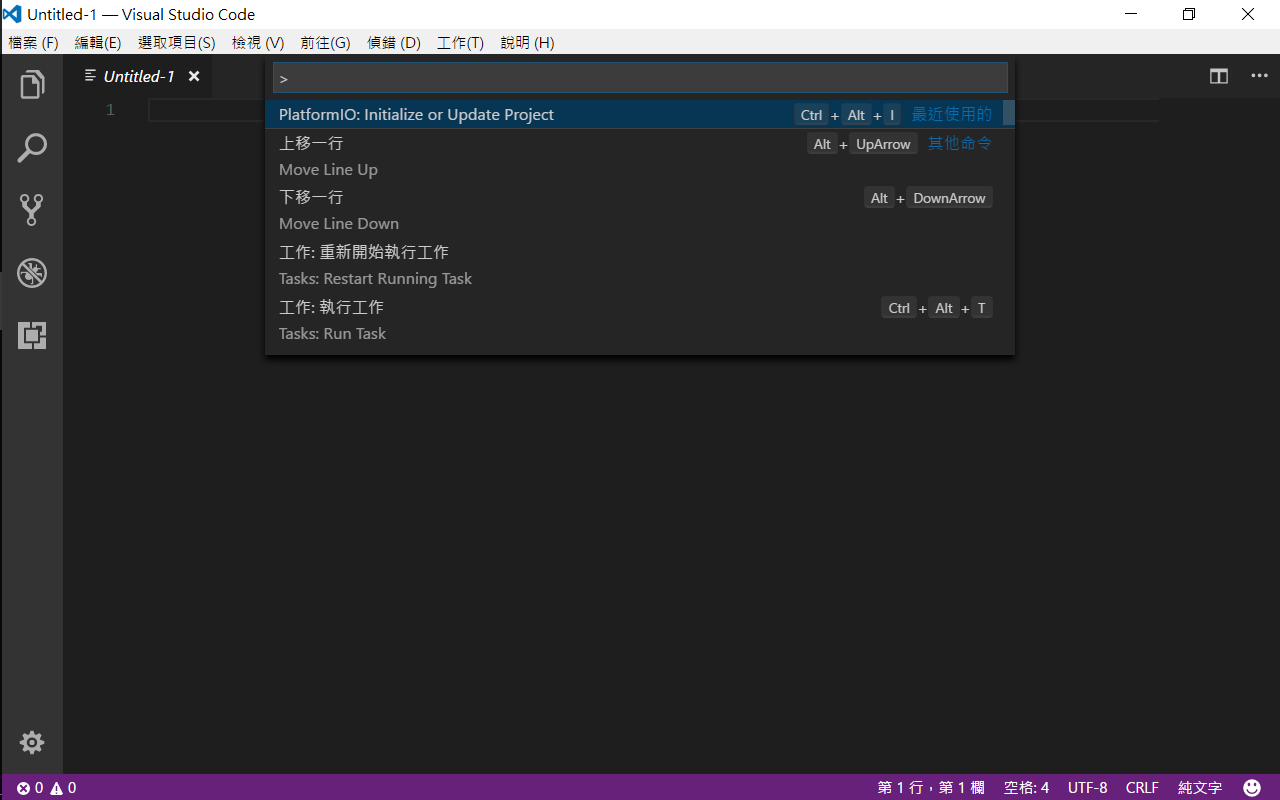
Task: Open the more actions ellipsis menu
Action: pos(1259,75)
